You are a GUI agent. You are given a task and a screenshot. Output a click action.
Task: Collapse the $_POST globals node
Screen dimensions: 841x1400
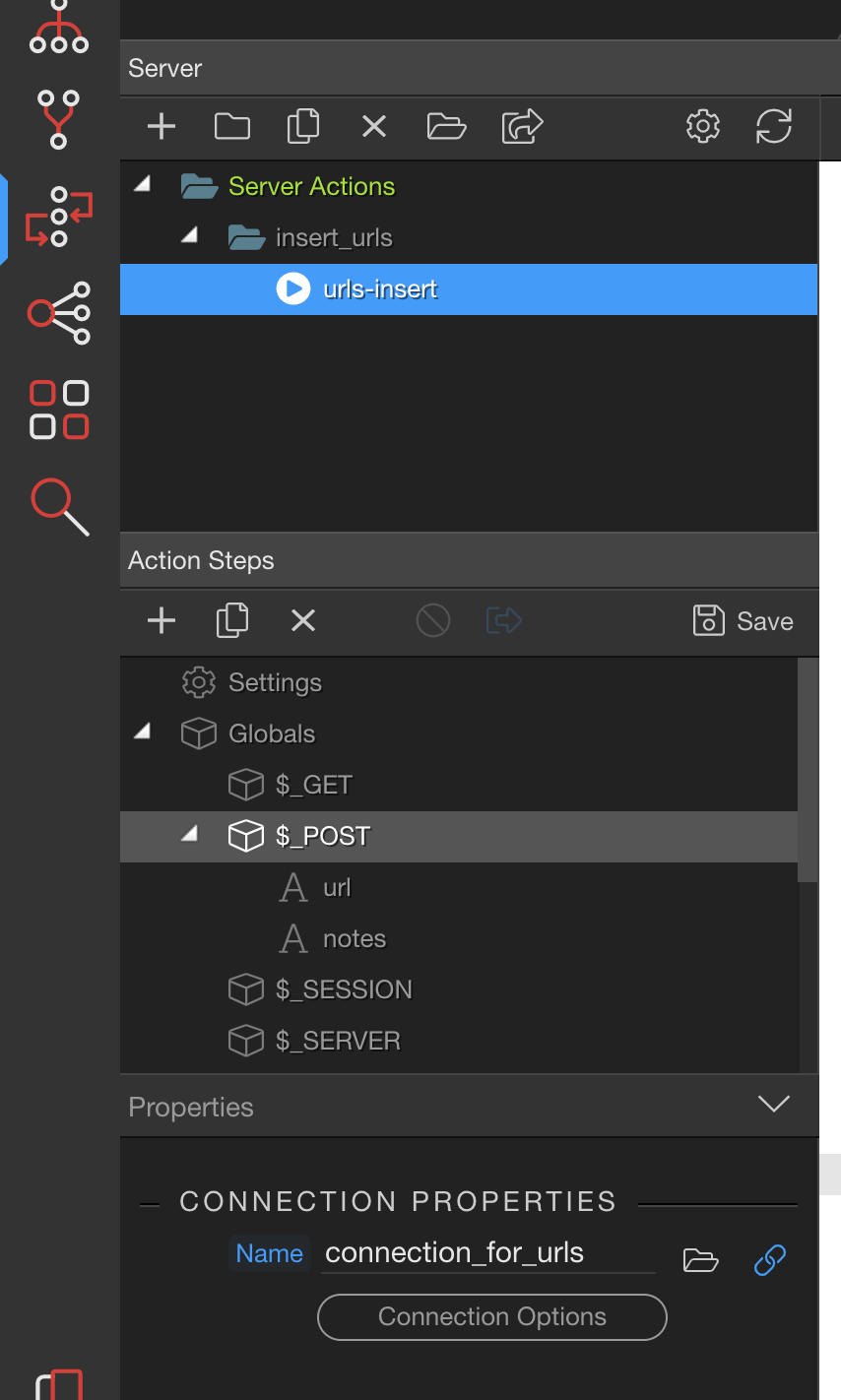tap(191, 835)
